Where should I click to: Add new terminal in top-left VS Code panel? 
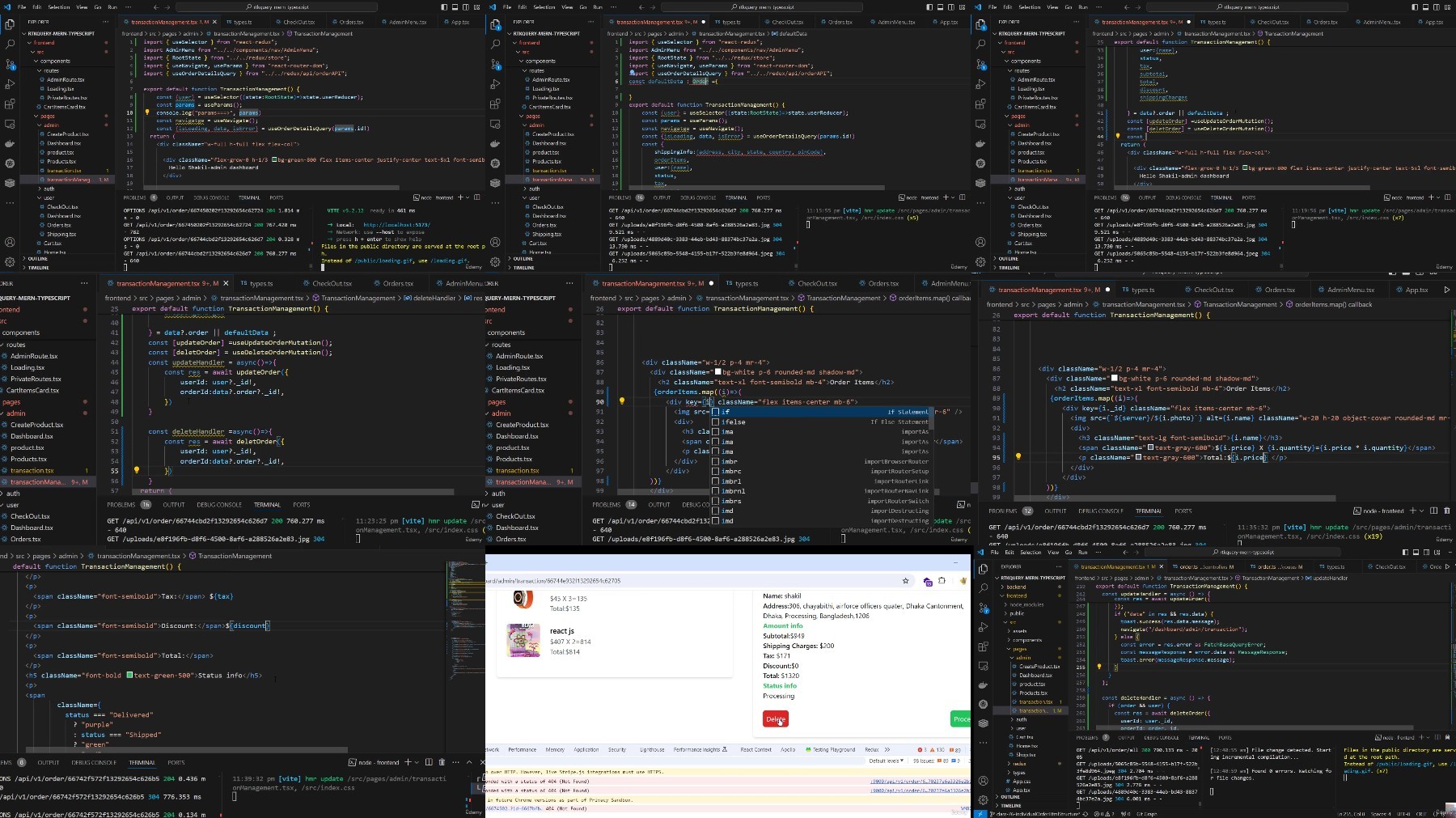point(461,197)
